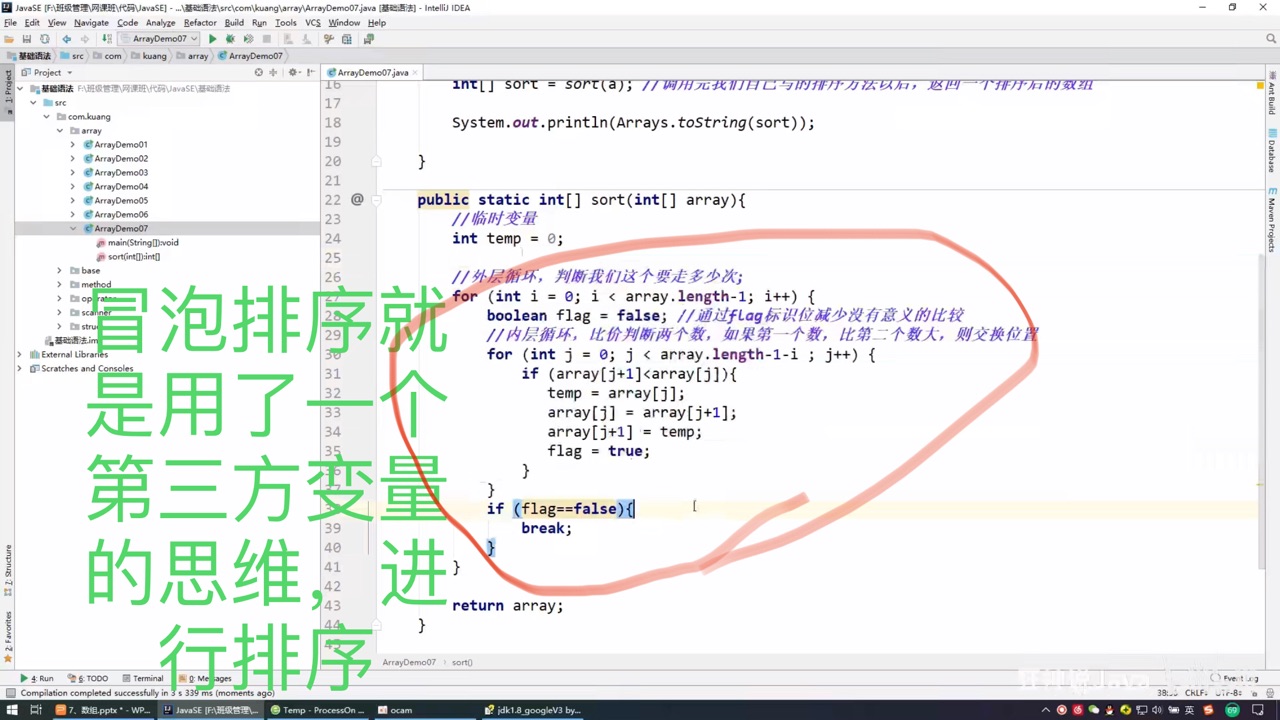
Task: Click the Run with Coverage icon
Action: tap(248, 38)
